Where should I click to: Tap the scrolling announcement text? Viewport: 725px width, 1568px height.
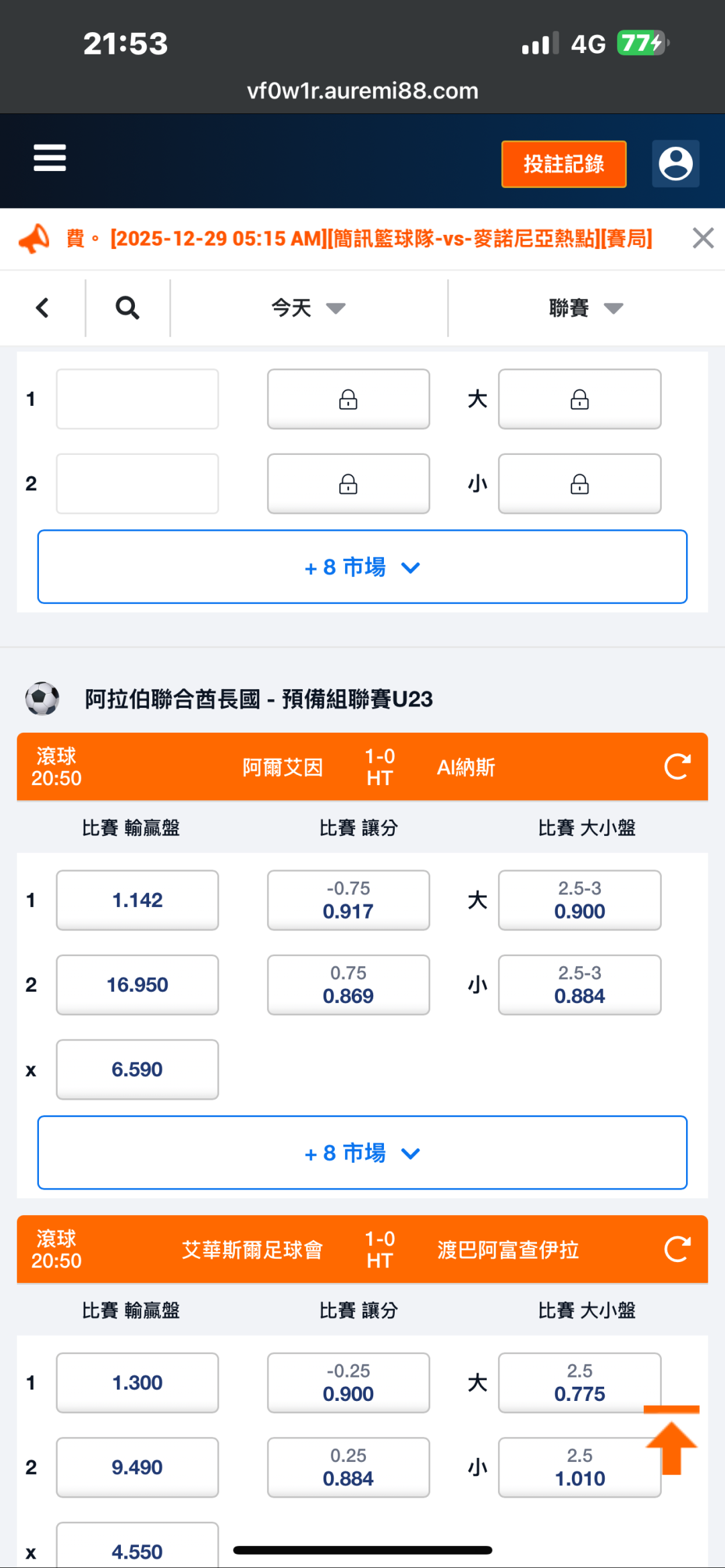pyautogui.click(x=381, y=239)
